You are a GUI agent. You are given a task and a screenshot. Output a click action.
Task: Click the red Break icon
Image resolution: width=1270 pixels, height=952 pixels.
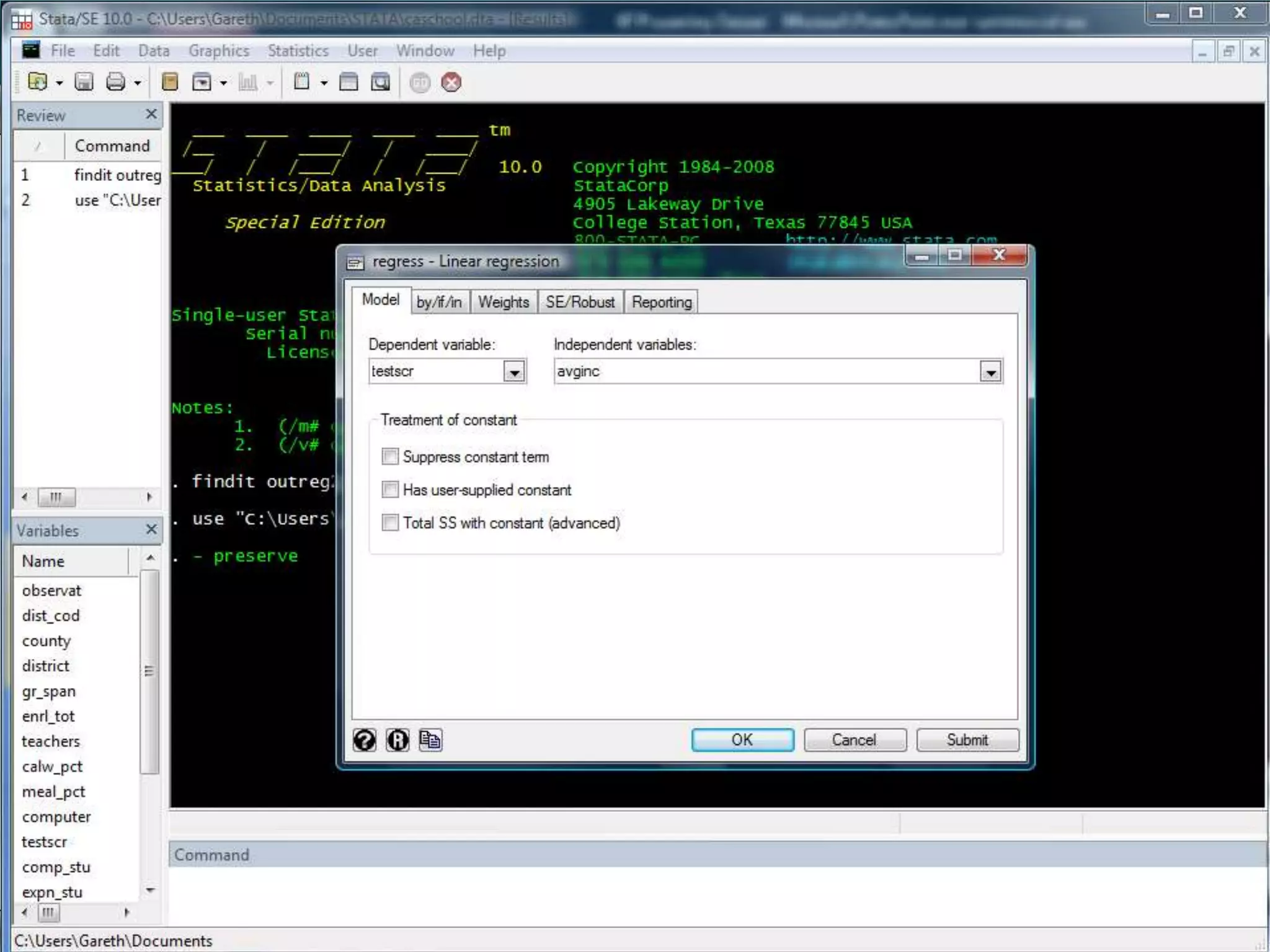coord(451,82)
